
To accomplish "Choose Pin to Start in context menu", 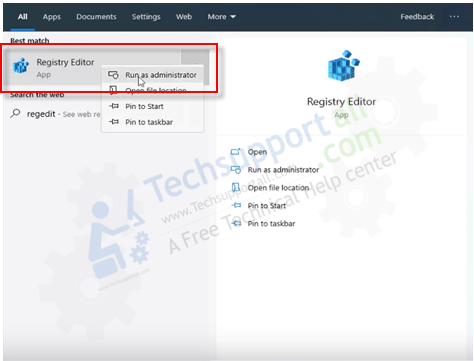I will (x=144, y=106).
